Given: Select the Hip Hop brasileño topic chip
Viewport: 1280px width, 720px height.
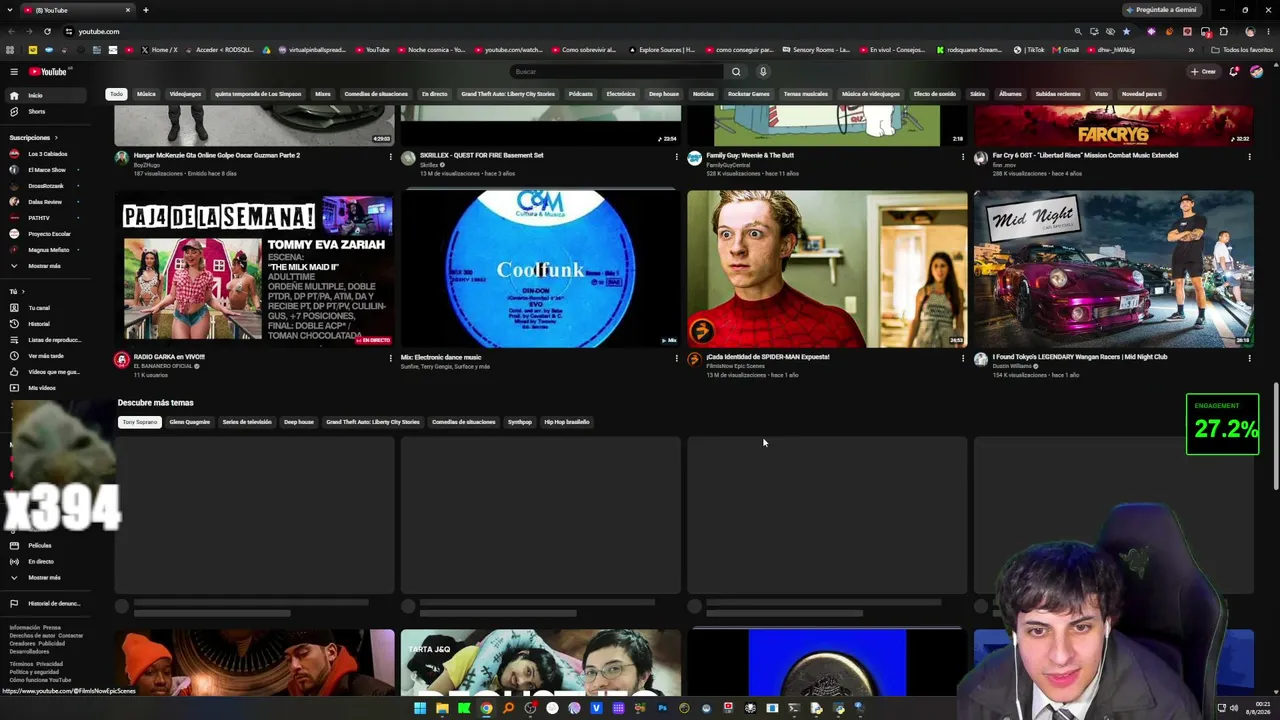Looking at the screenshot, I should (x=567, y=422).
